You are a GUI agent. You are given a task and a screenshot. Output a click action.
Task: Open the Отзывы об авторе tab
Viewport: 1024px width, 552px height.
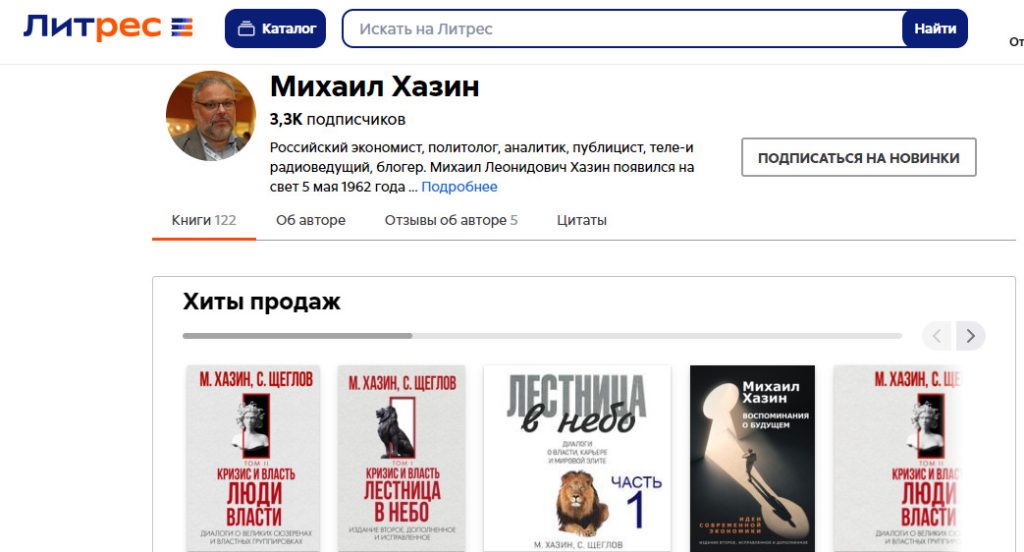click(451, 220)
